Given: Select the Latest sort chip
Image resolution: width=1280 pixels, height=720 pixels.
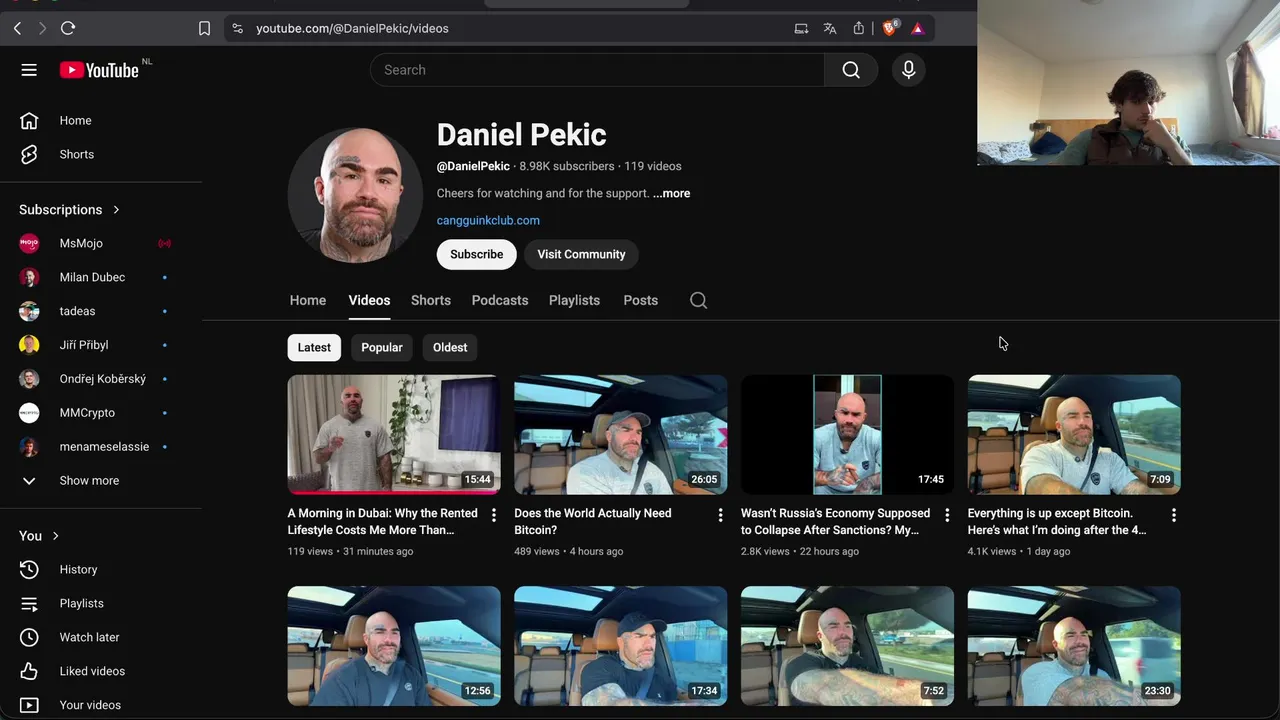Looking at the screenshot, I should pyautogui.click(x=314, y=347).
